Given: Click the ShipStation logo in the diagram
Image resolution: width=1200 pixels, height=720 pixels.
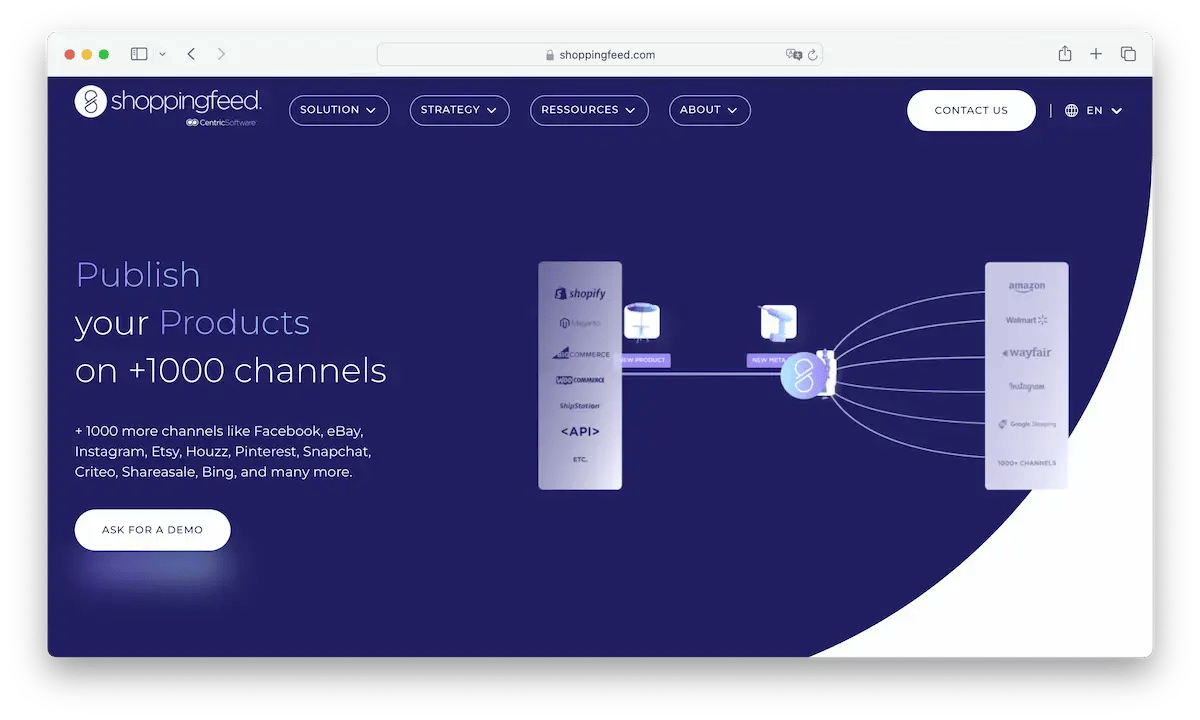Looking at the screenshot, I should pos(580,406).
